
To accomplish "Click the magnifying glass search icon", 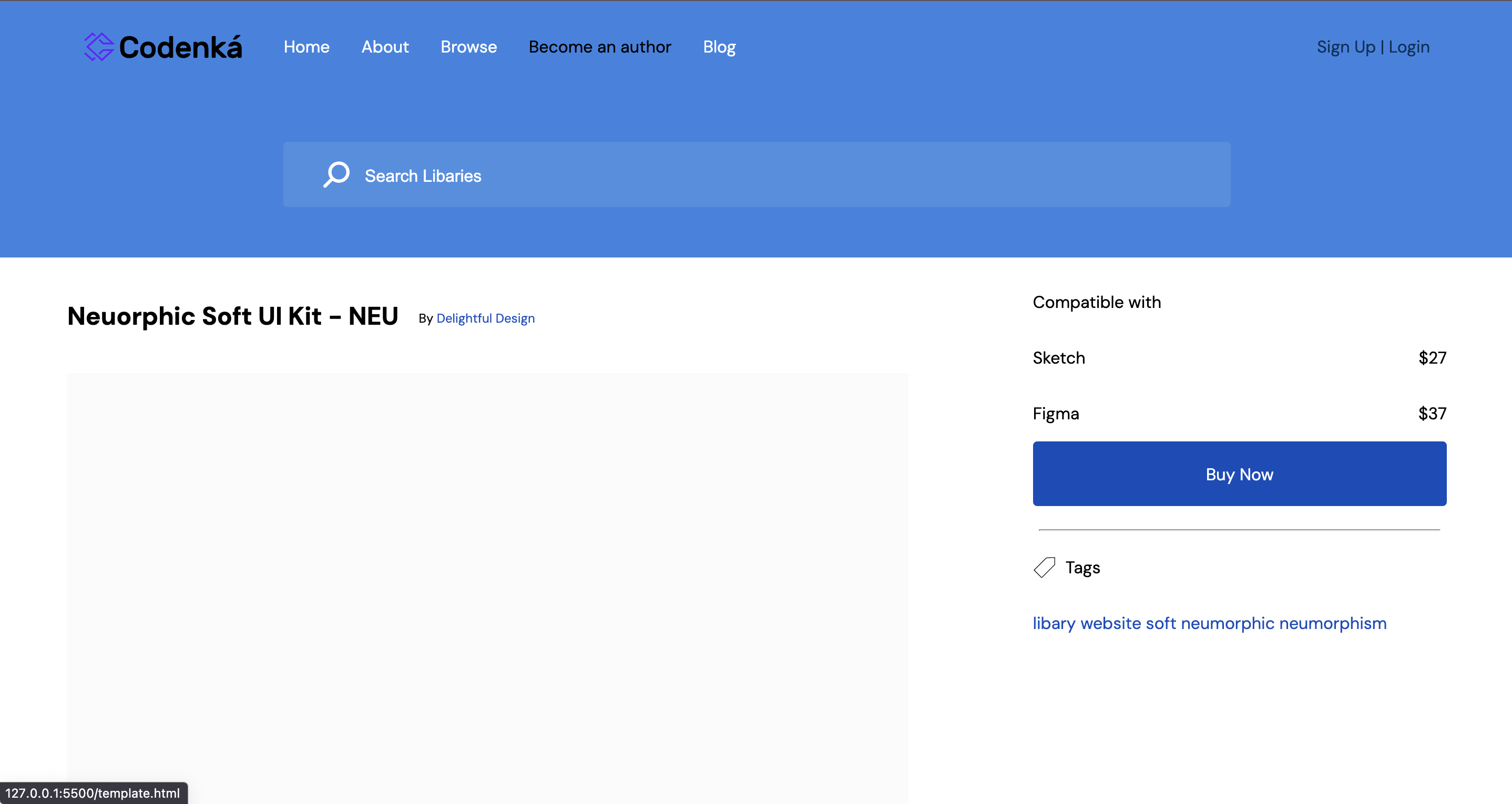I will point(336,174).
